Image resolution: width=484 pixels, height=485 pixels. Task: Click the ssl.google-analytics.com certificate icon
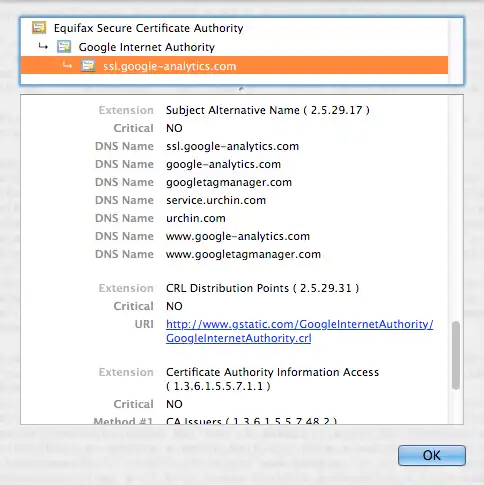pyautogui.click(x=88, y=66)
